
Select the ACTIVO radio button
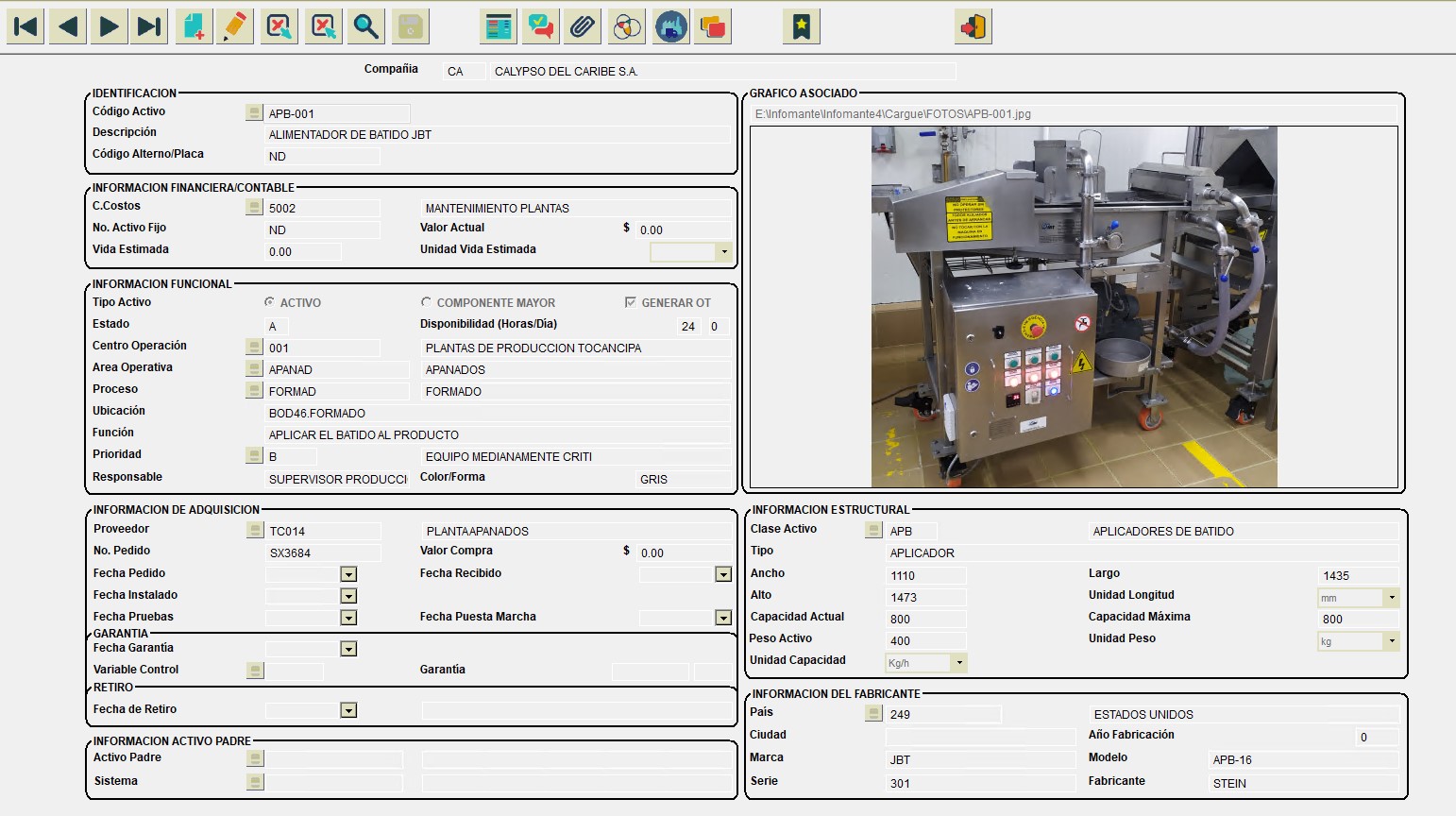(x=270, y=302)
